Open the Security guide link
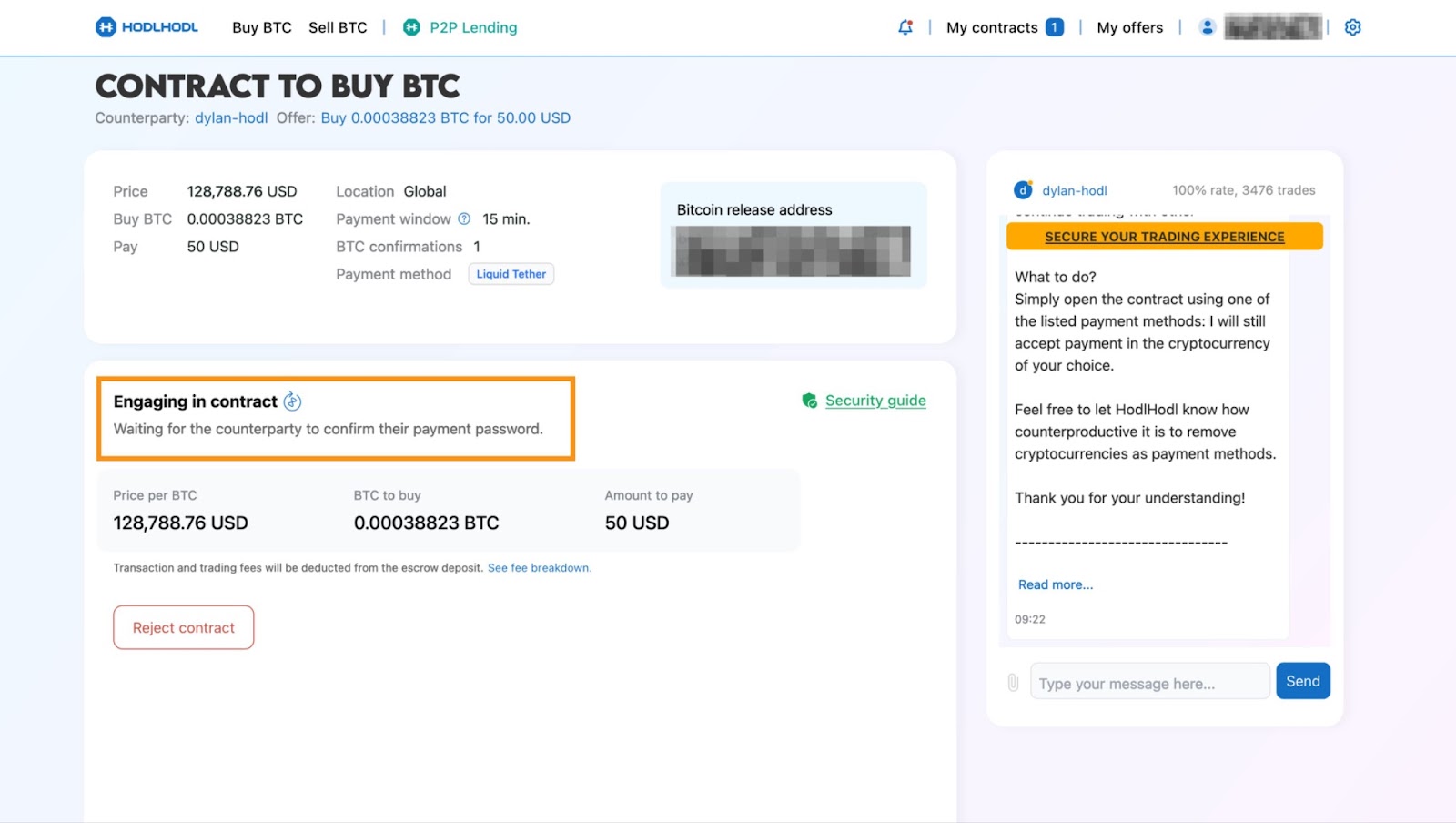1456x823 pixels. (x=875, y=401)
